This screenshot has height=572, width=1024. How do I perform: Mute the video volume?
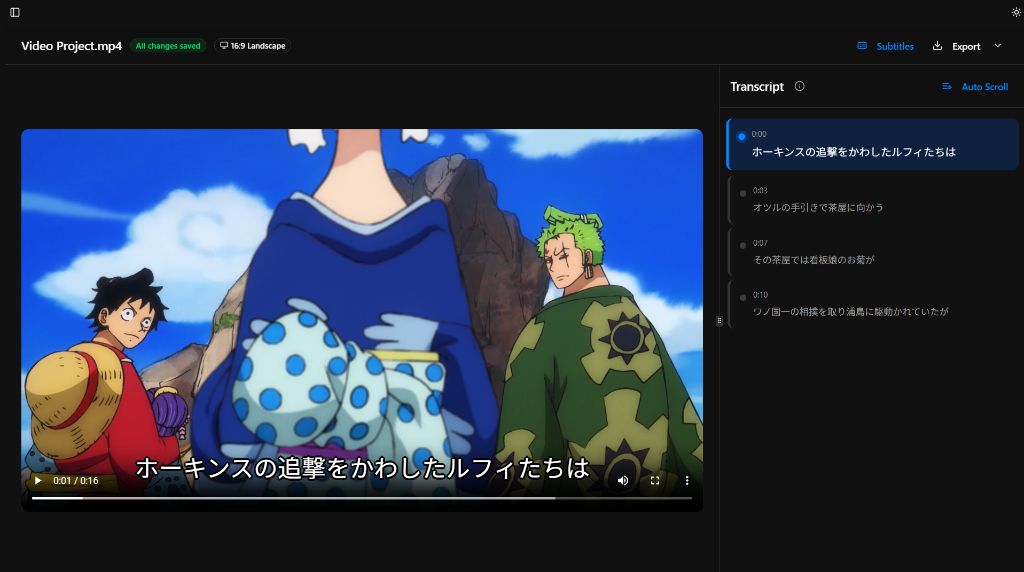[623, 481]
